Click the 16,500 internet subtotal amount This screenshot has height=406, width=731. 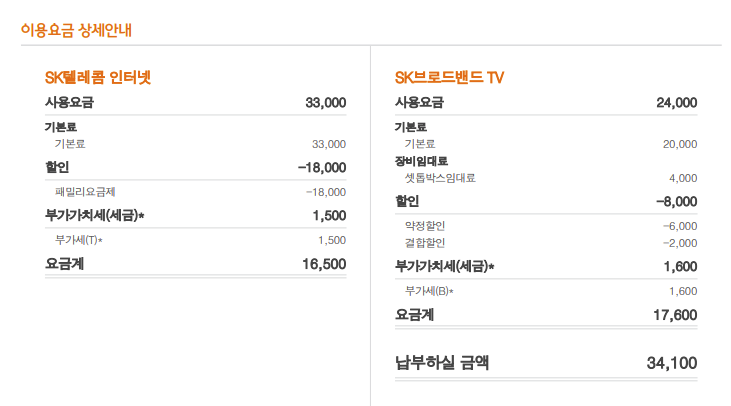coord(324,265)
